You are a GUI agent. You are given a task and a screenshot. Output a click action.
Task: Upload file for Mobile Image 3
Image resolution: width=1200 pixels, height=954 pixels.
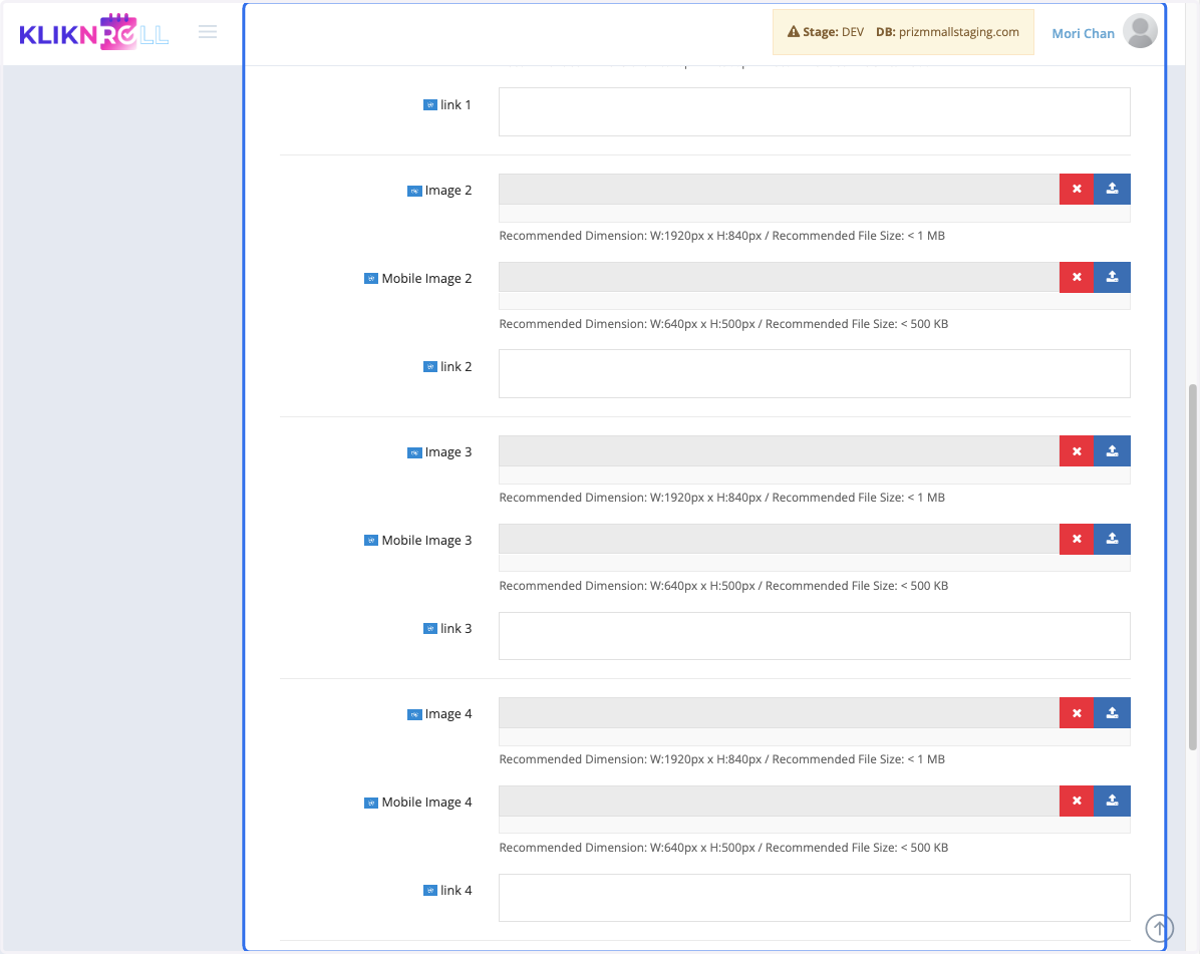[1112, 539]
